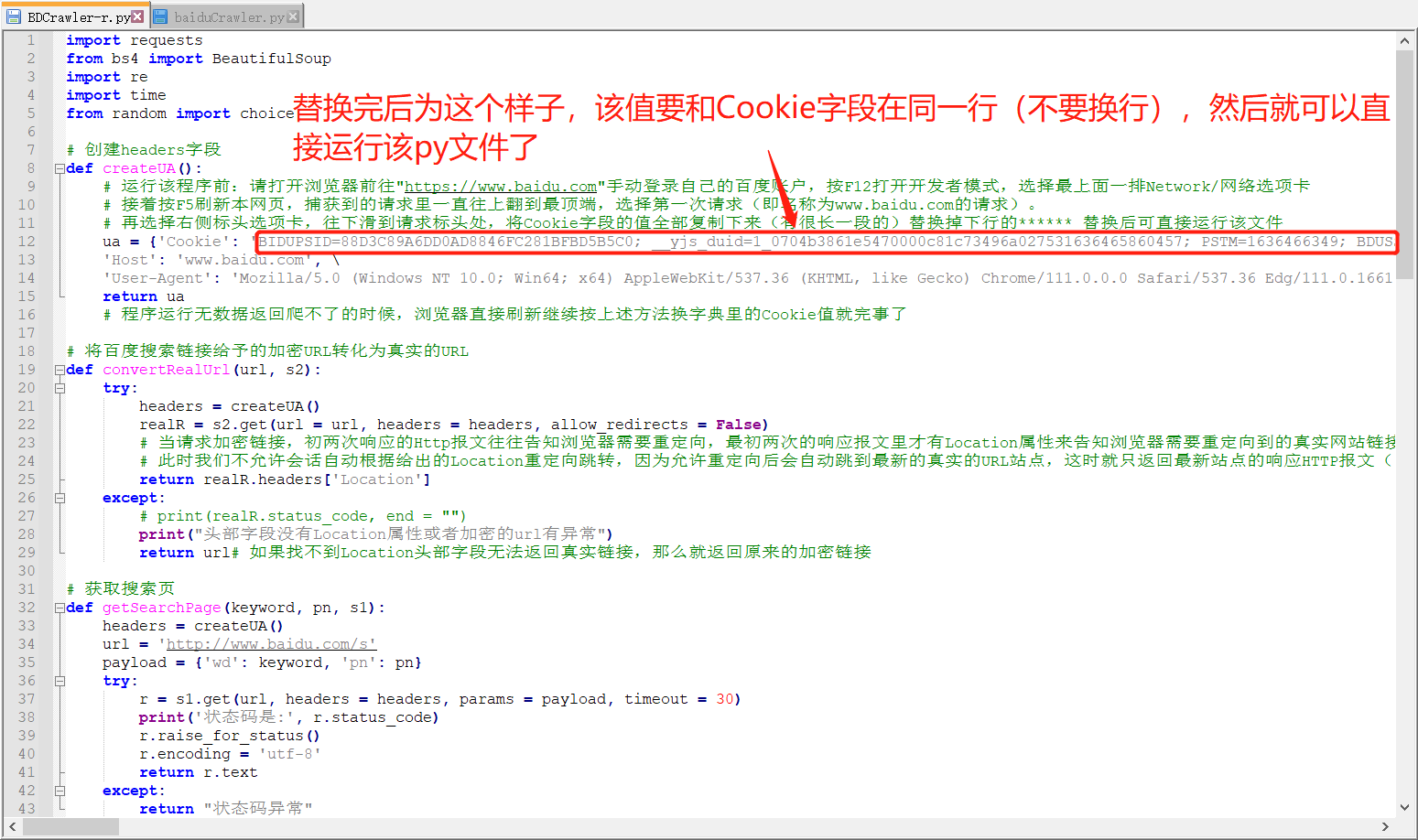Collapse the convertRealUrl function fold marker
Viewport: 1418px width, 840px height.
[60, 370]
